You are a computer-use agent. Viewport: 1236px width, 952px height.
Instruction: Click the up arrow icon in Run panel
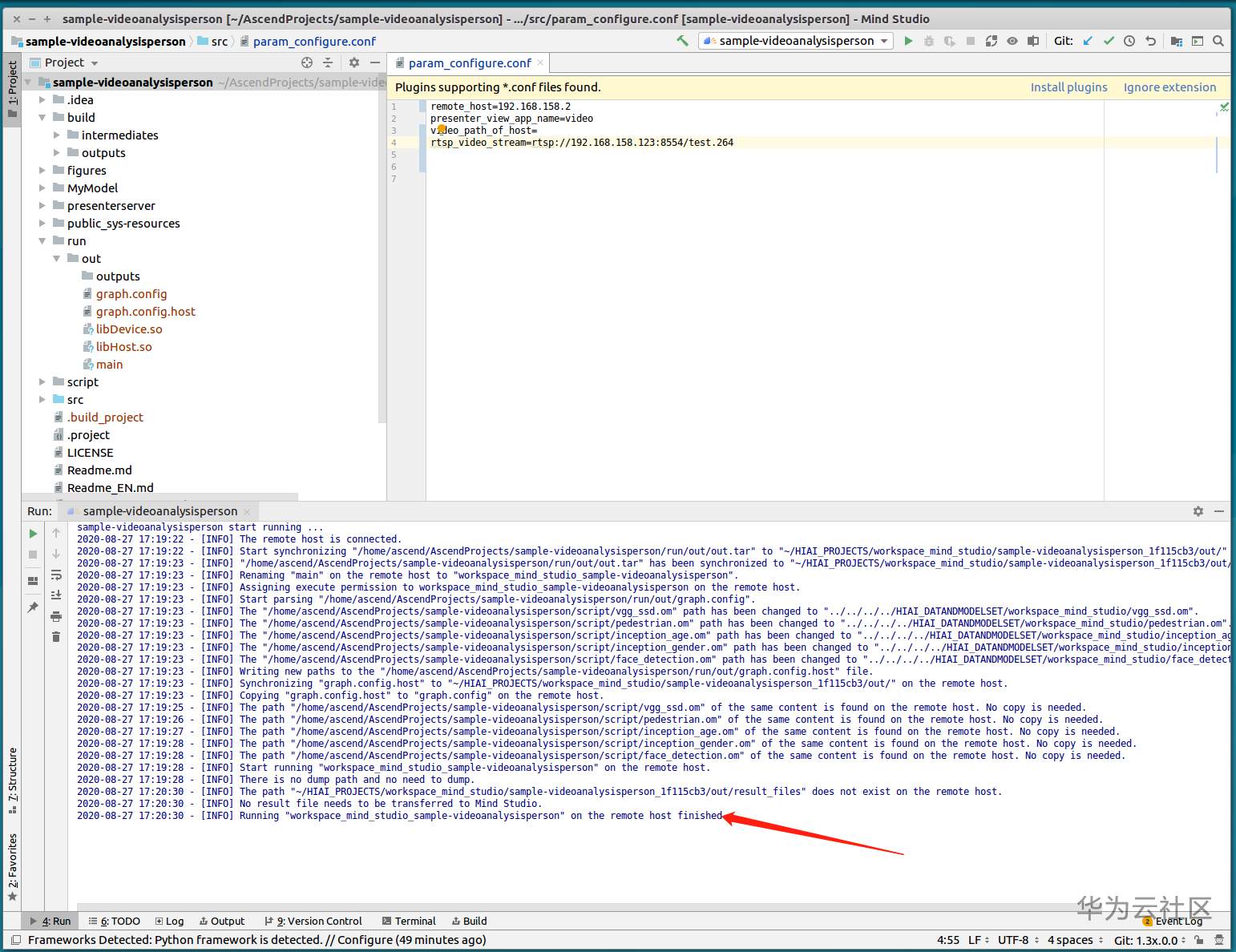coord(56,533)
